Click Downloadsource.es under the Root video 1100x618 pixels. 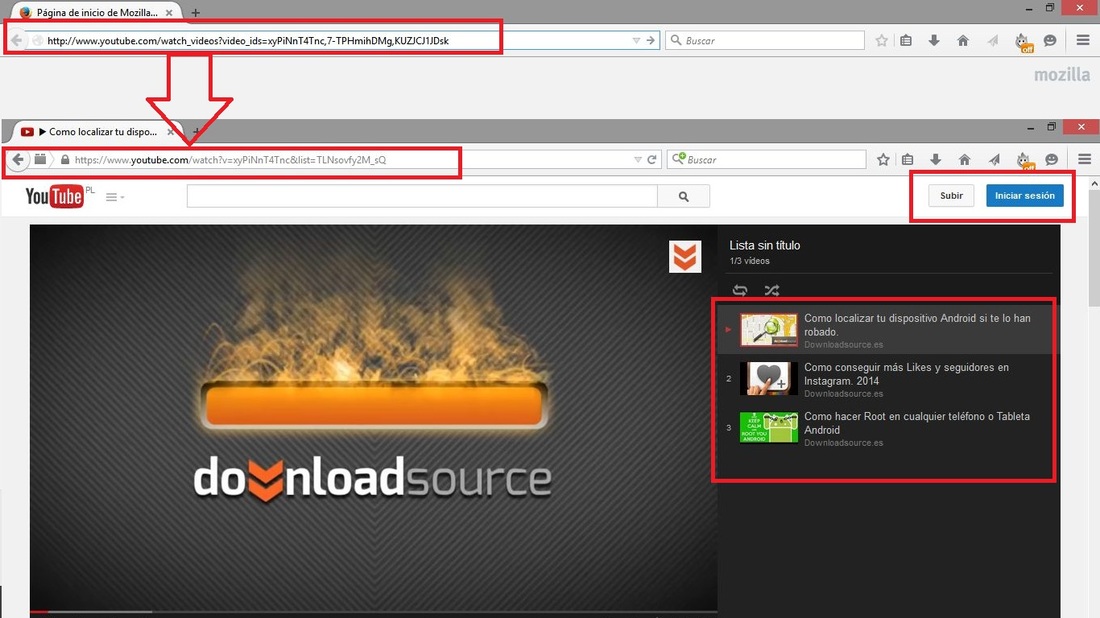pyautogui.click(x=843, y=443)
